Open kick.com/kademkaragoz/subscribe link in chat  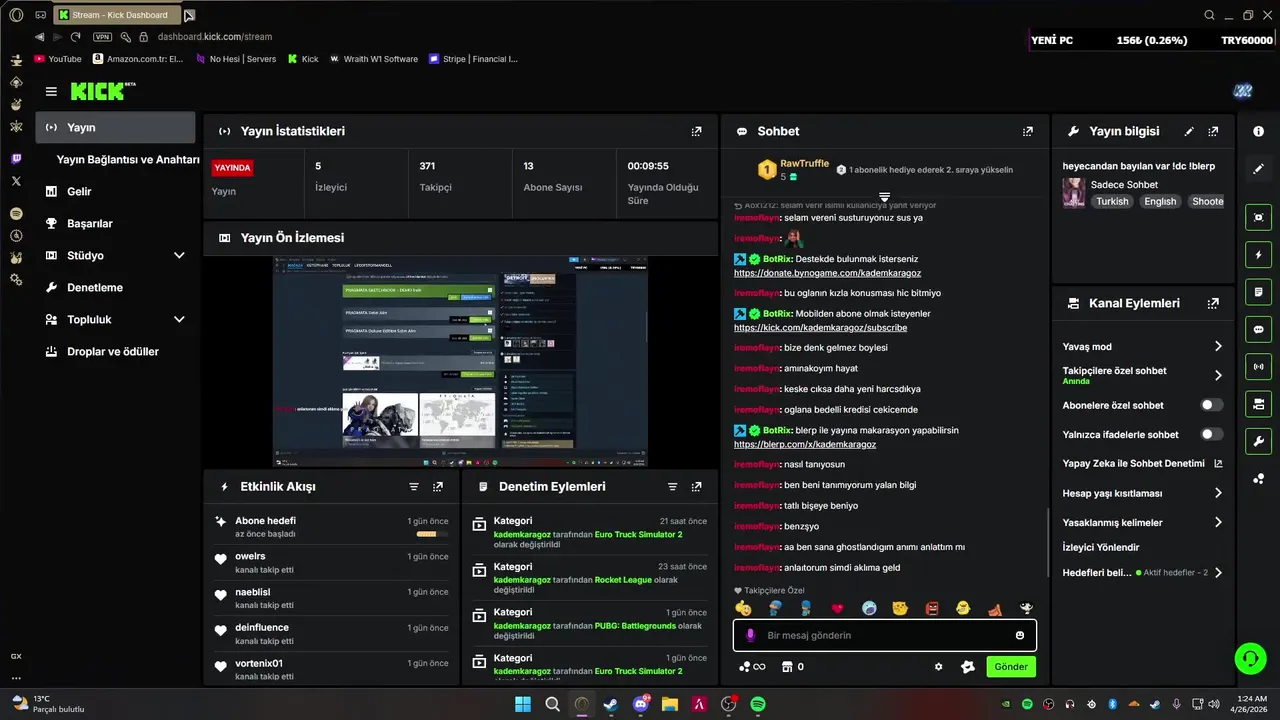click(820, 328)
